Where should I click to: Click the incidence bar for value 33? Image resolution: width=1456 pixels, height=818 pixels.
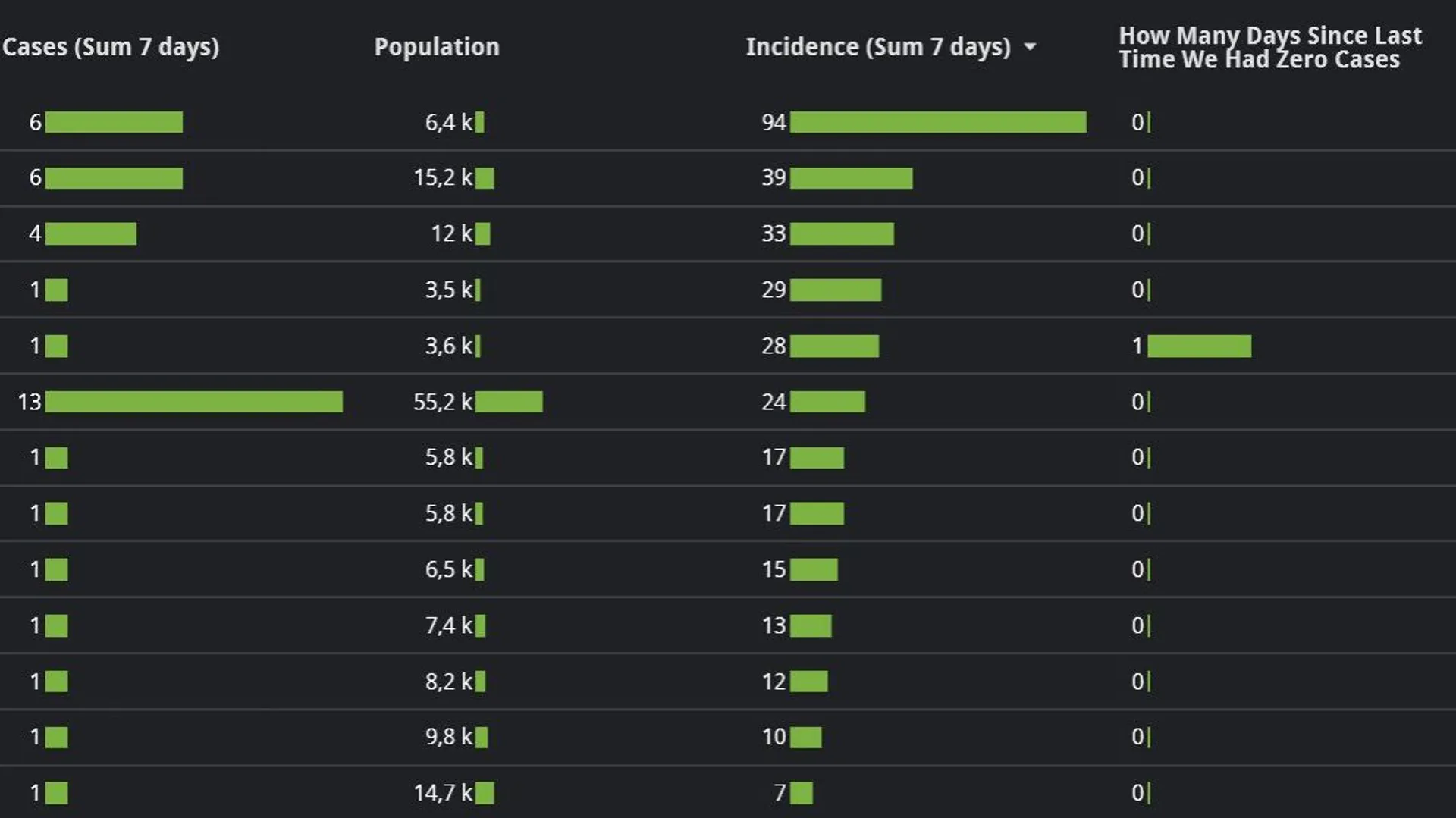coord(842,233)
